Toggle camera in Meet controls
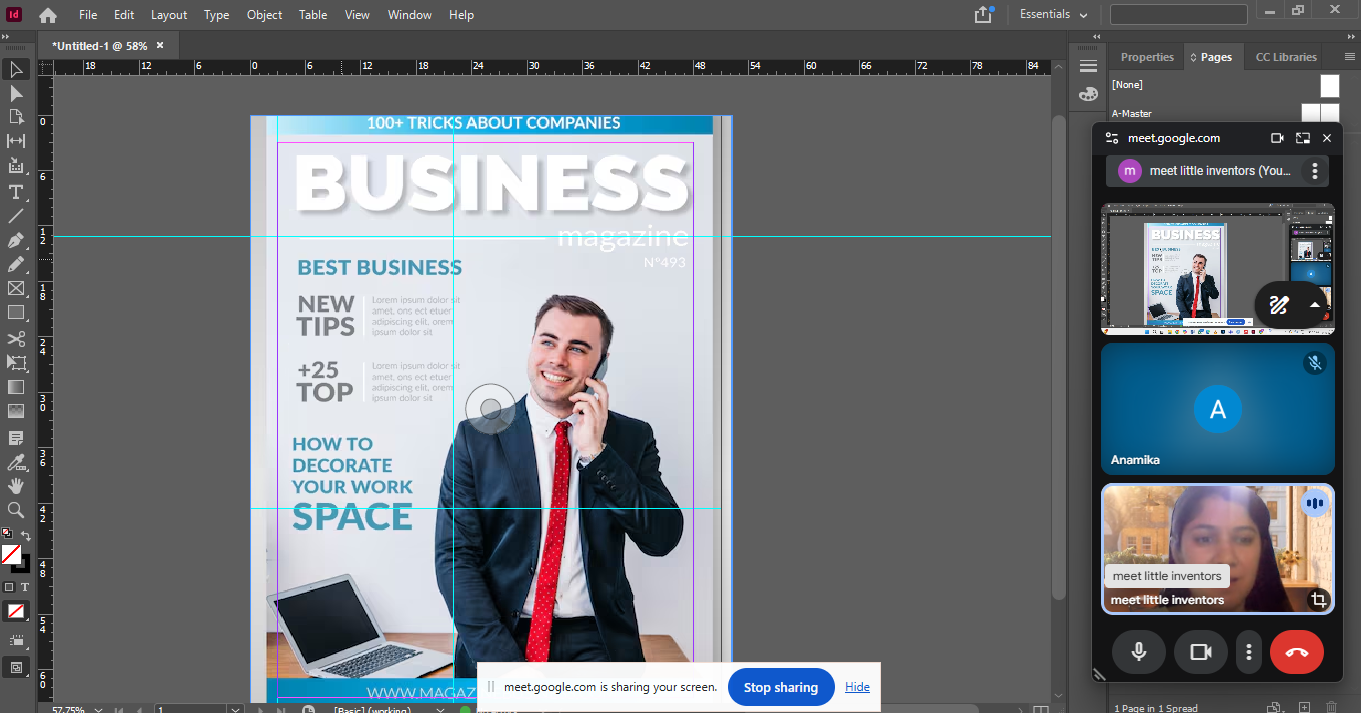 pyautogui.click(x=1200, y=652)
